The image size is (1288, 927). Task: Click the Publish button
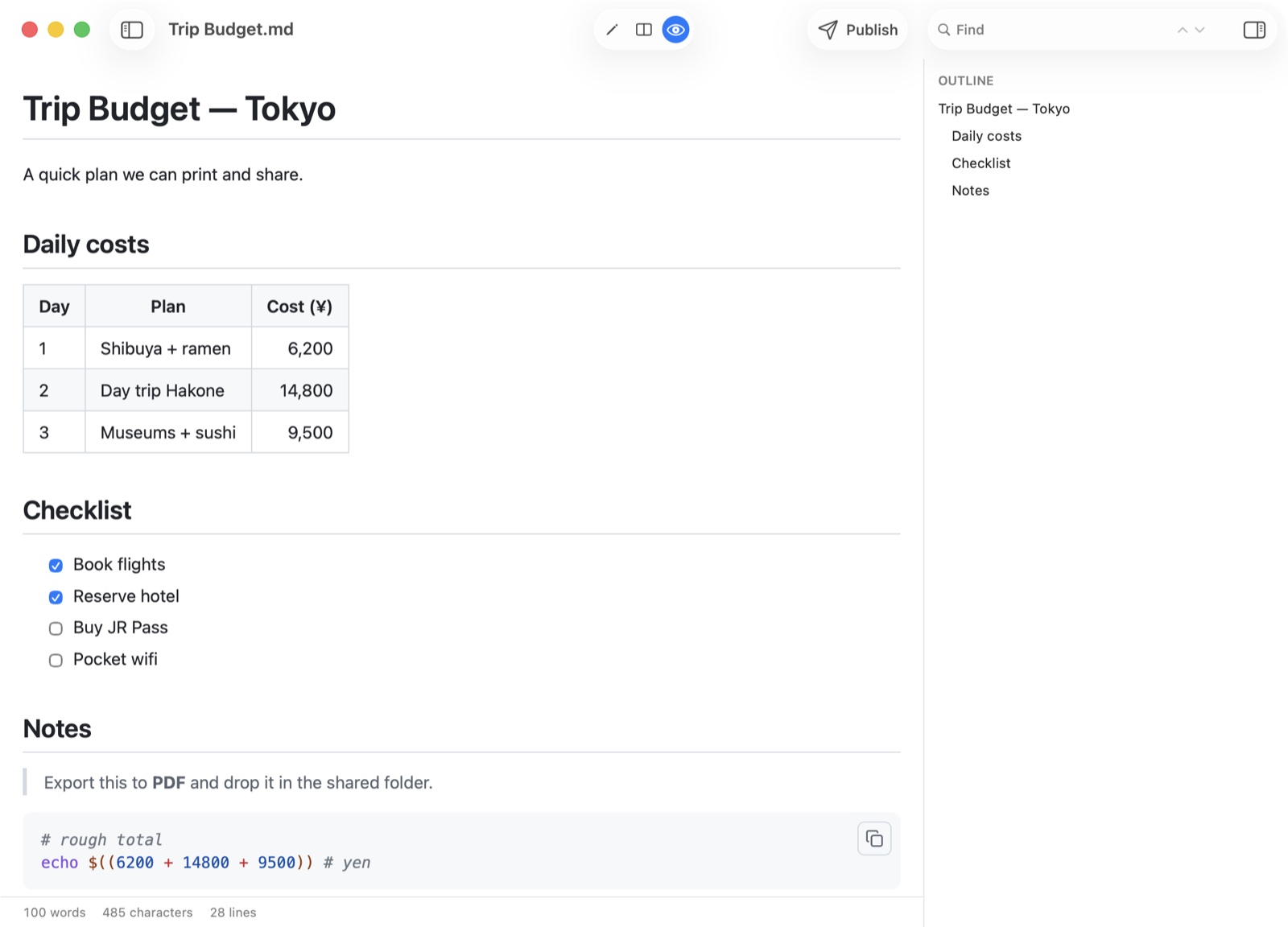[858, 30]
